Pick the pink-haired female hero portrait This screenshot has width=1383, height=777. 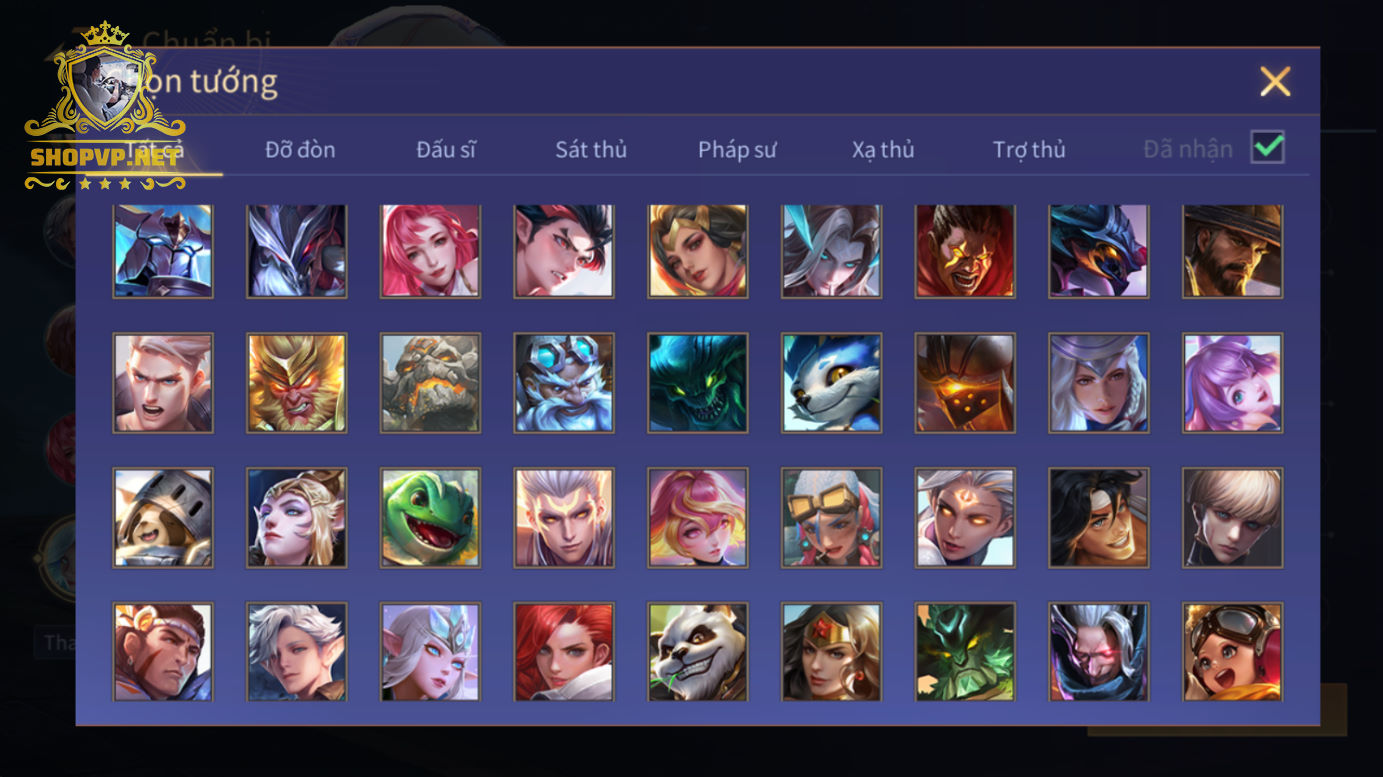pos(430,251)
